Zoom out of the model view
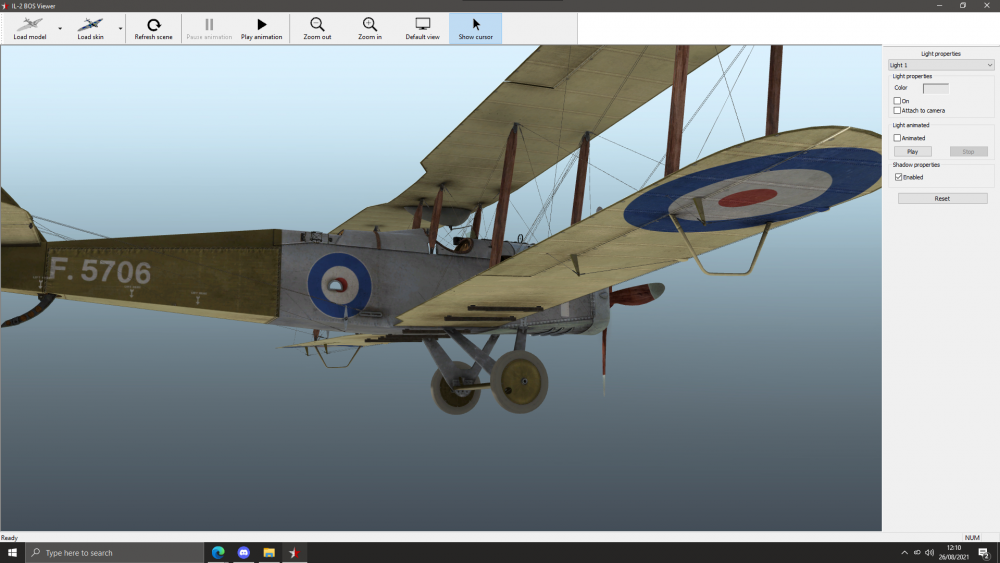1000x563 pixels. click(x=317, y=28)
